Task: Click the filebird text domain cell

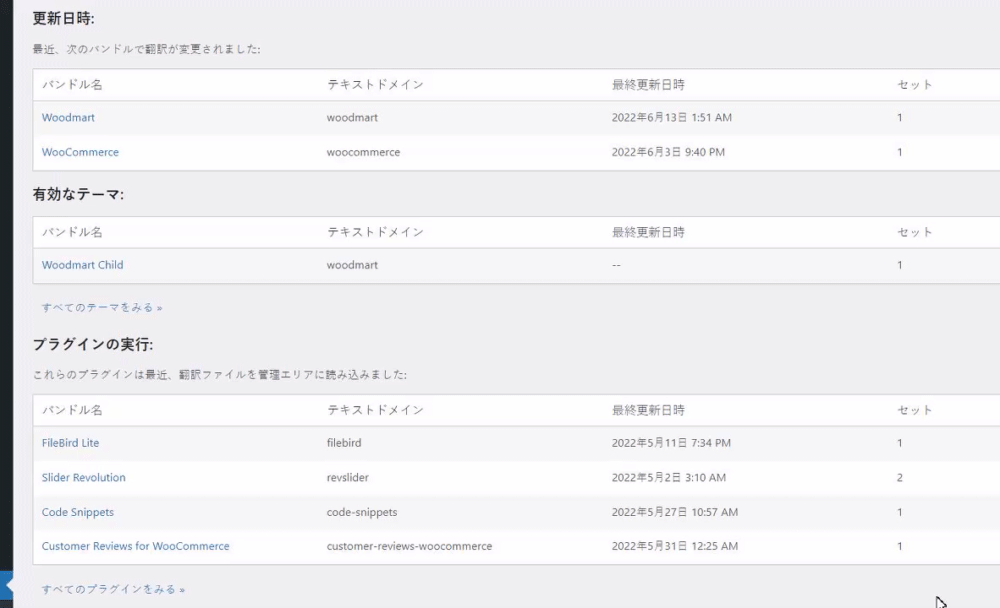Action: (343, 443)
